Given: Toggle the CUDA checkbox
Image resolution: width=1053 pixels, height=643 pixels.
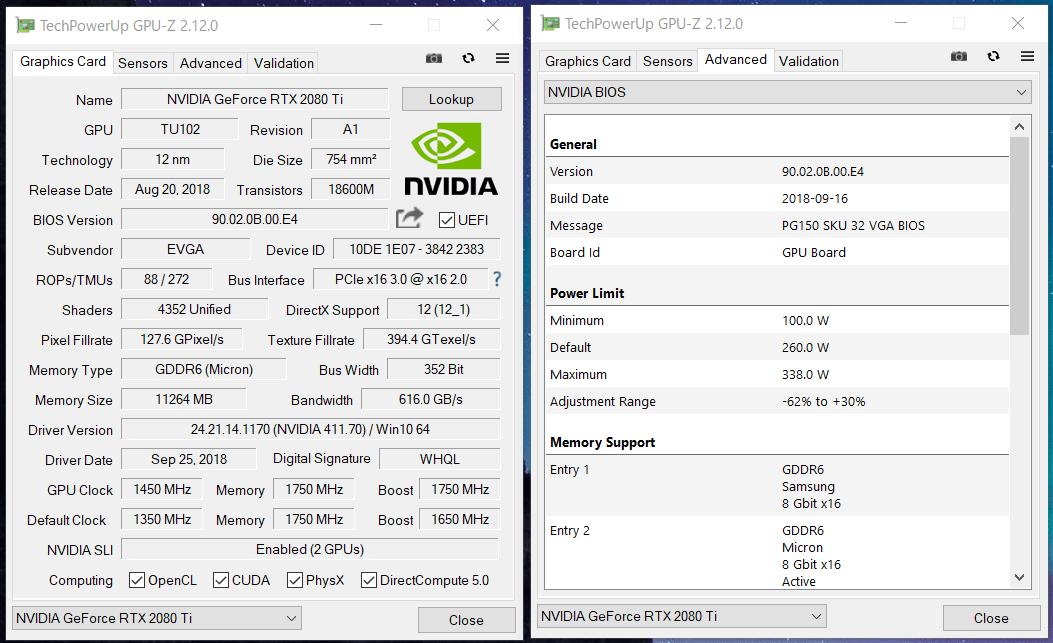Looking at the screenshot, I should tap(220, 580).
